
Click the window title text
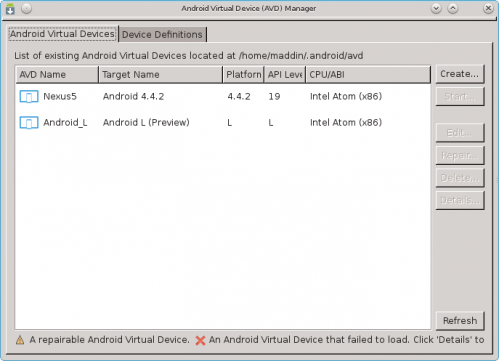(249, 8)
